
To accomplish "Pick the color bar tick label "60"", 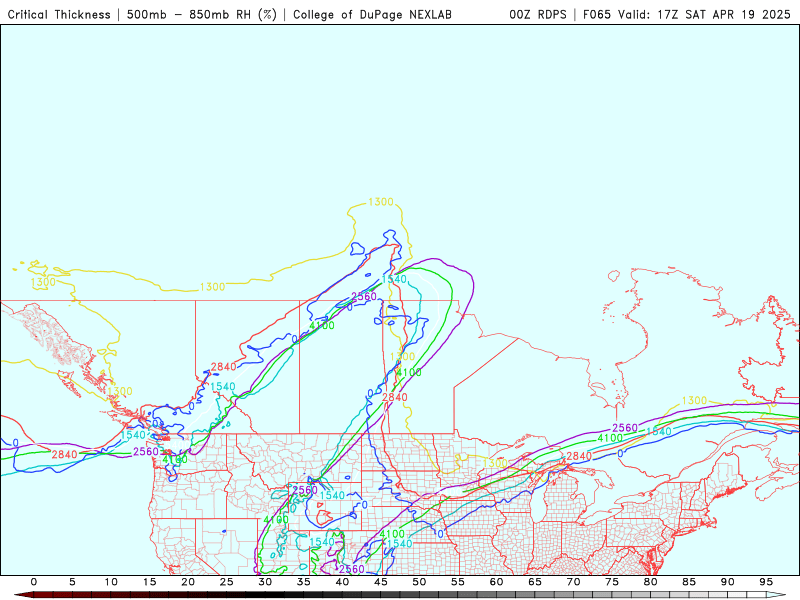I will point(496,582).
